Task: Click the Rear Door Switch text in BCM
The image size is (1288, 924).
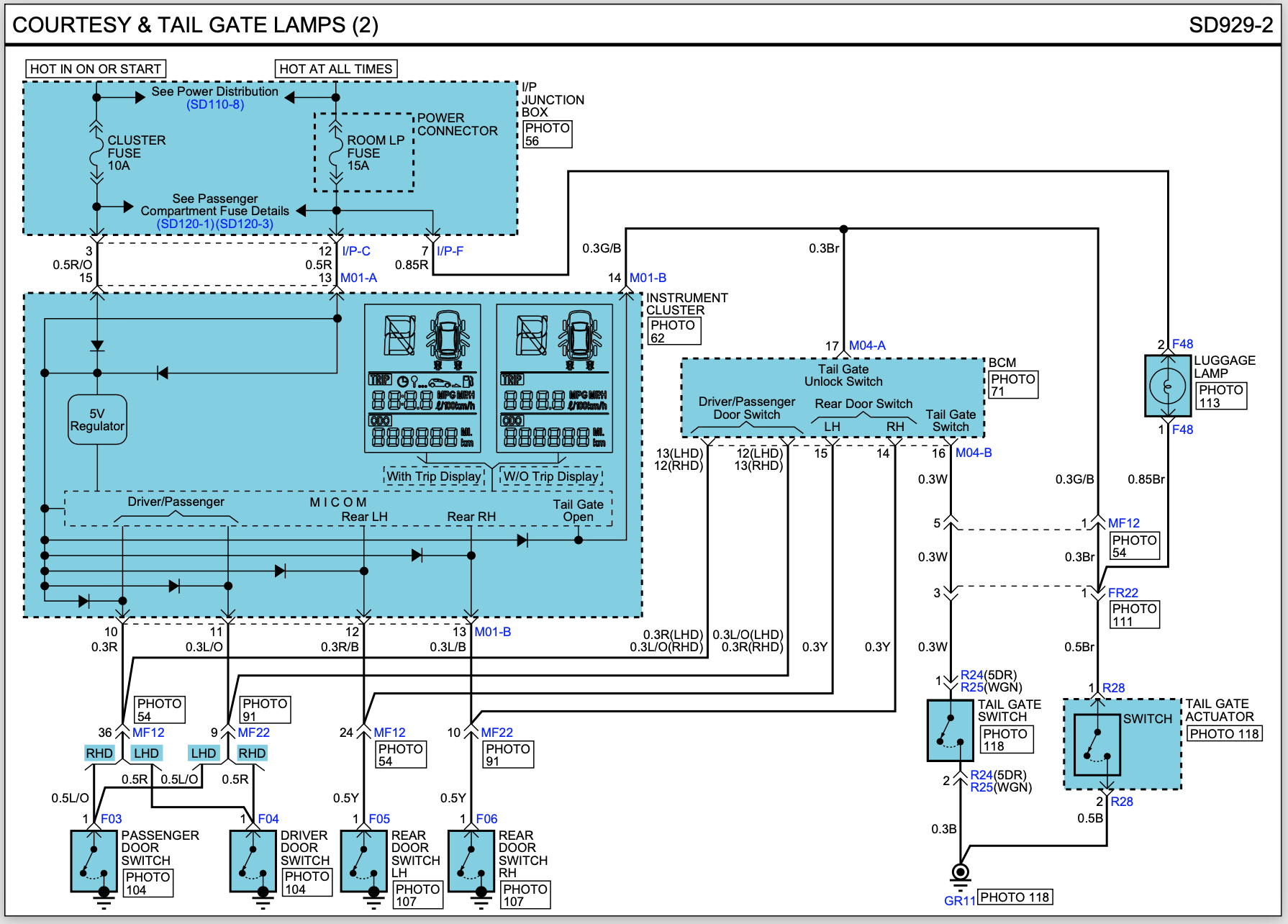Action: 863,404
